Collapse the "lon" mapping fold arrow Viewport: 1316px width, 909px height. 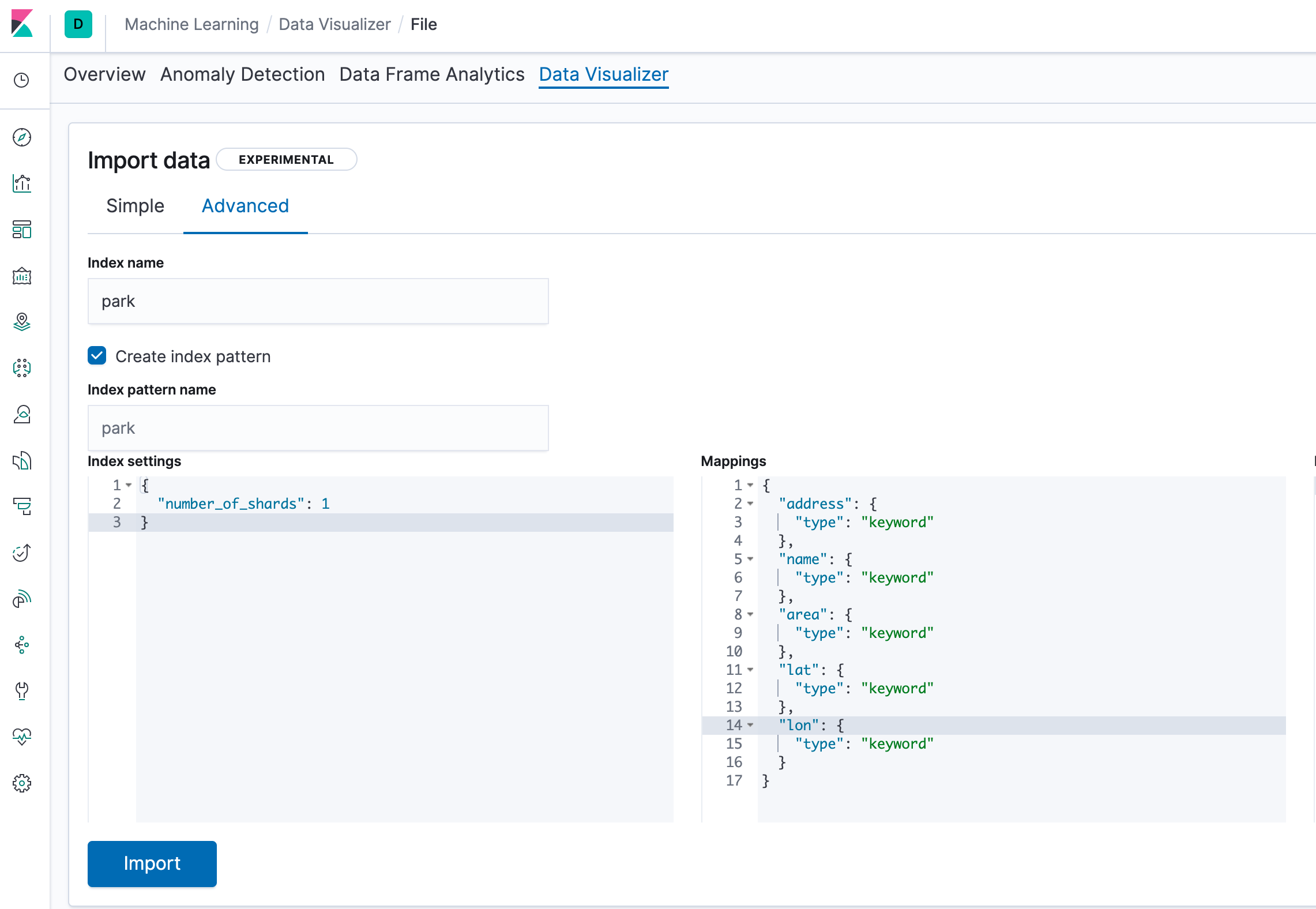click(x=750, y=725)
